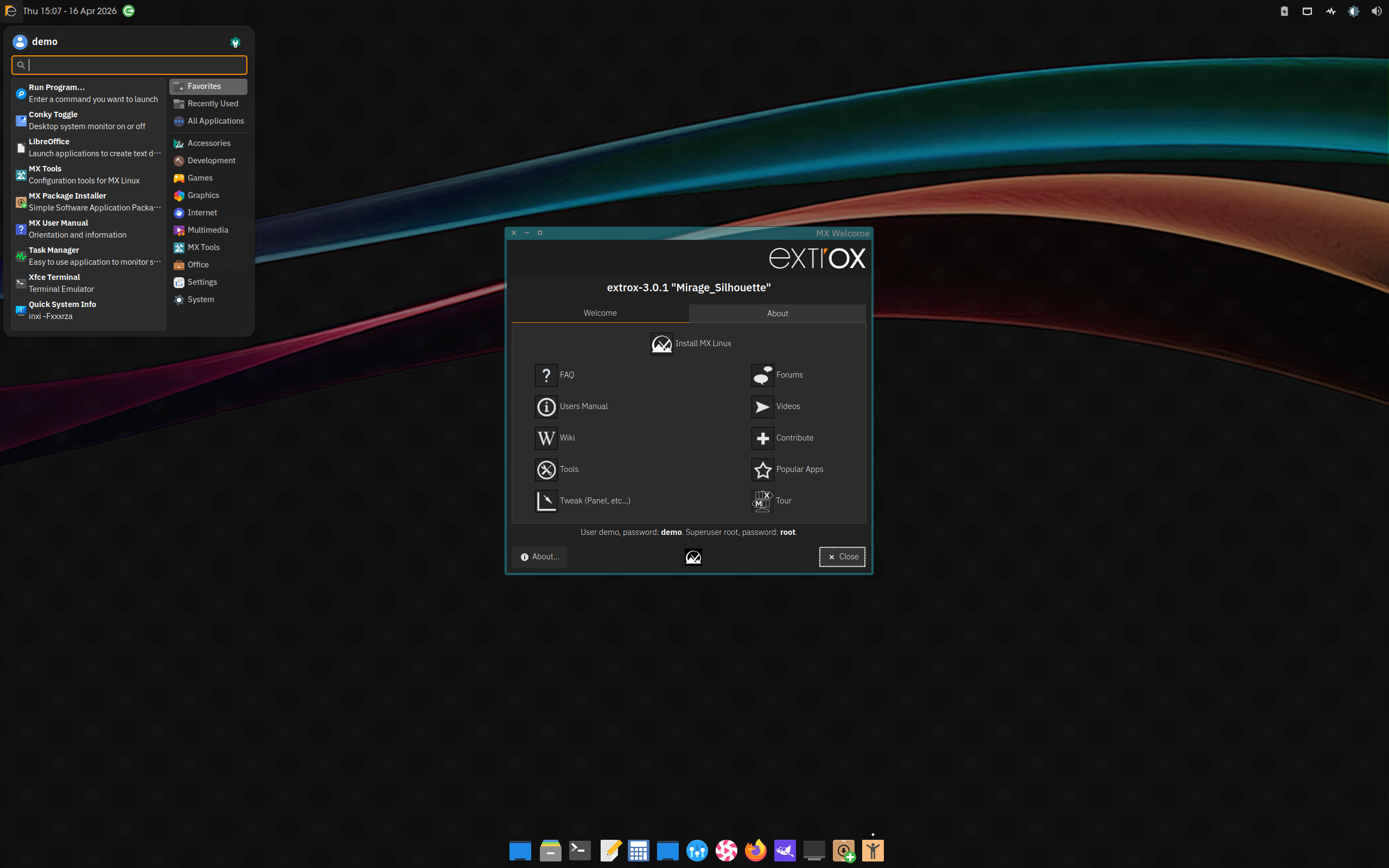Launch the calculator dock icon
The width and height of the screenshot is (1389, 868).
tap(638, 850)
